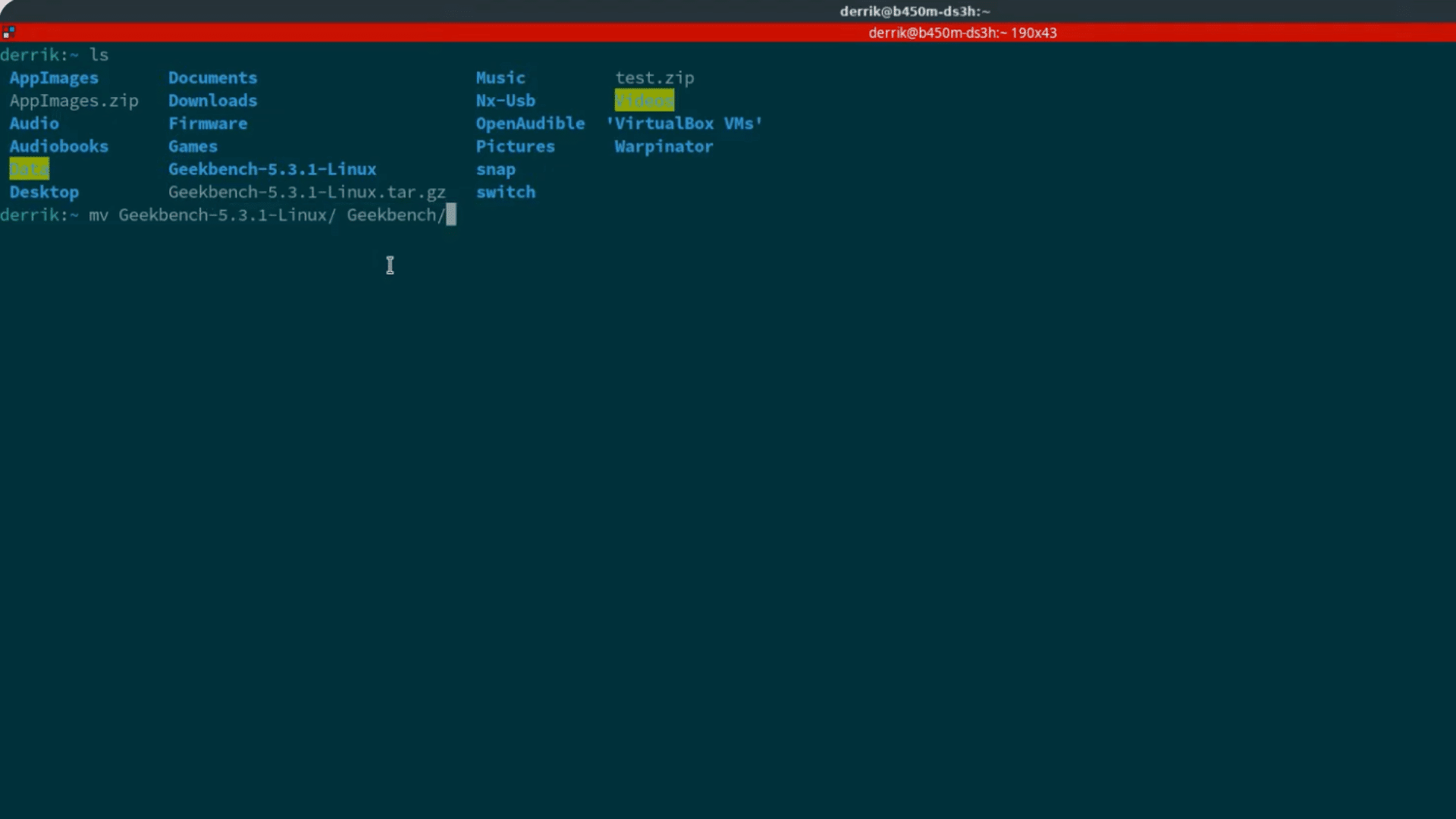Click the 'Geekbench-5.3.1-Linux' directory in ls output
Image resolution: width=1456 pixels, height=819 pixels.
[272, 169]
